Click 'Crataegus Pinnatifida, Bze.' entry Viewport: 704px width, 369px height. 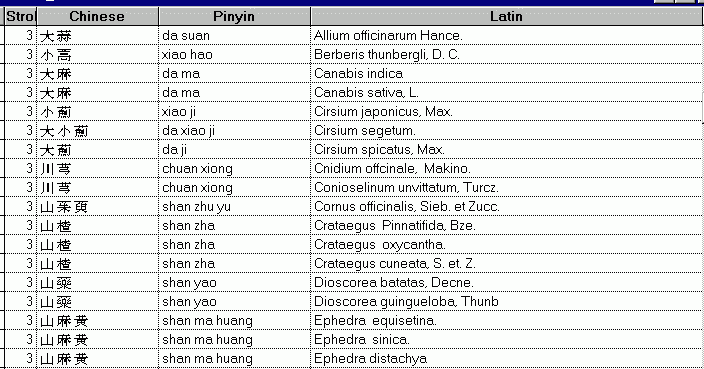point(506,225)
